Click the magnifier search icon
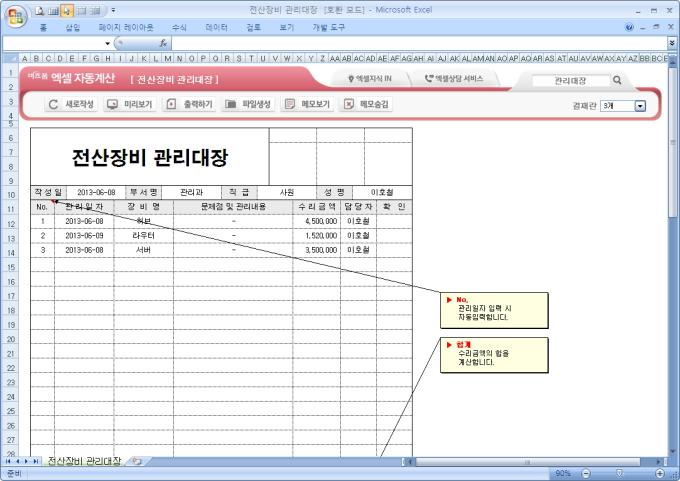 (x=617, y=80)
